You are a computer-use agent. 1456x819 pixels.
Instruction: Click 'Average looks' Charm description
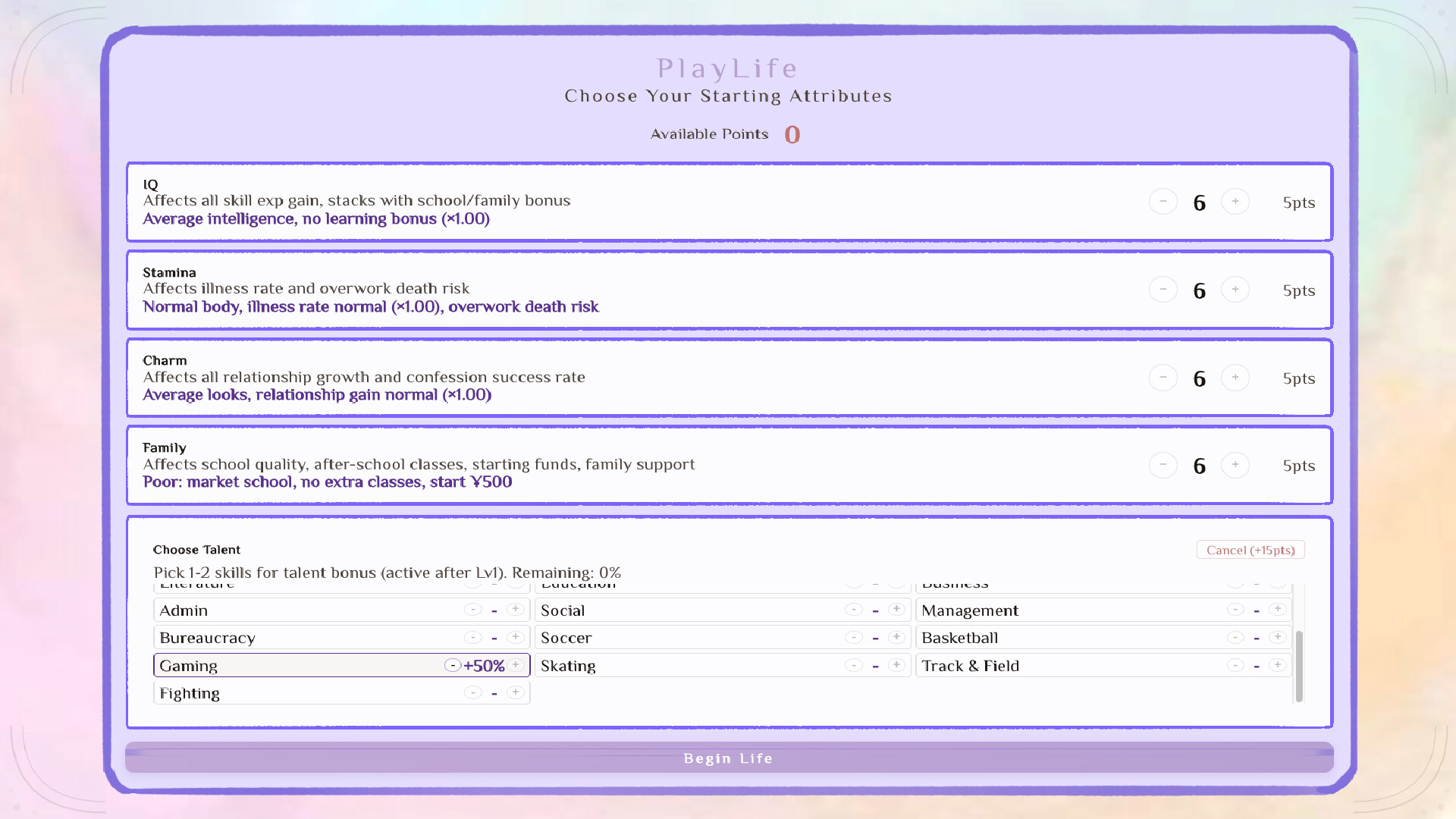click(317, 394)
